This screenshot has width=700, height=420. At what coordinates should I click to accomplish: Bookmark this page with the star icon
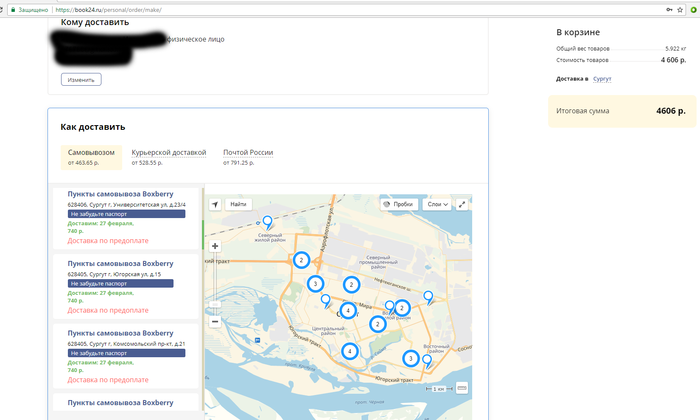(x=678, y=8)
